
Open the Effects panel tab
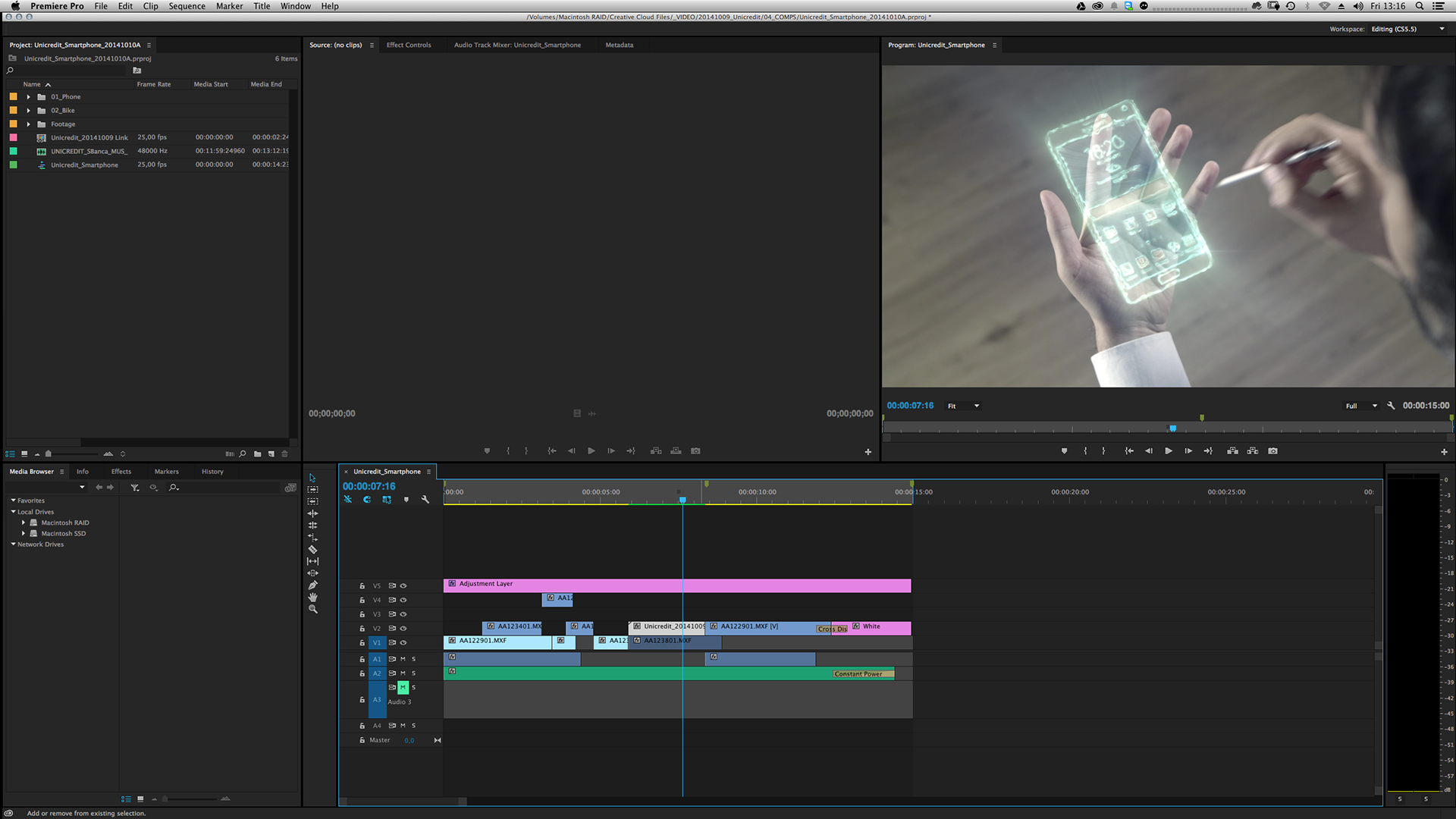tap(121, 472)
